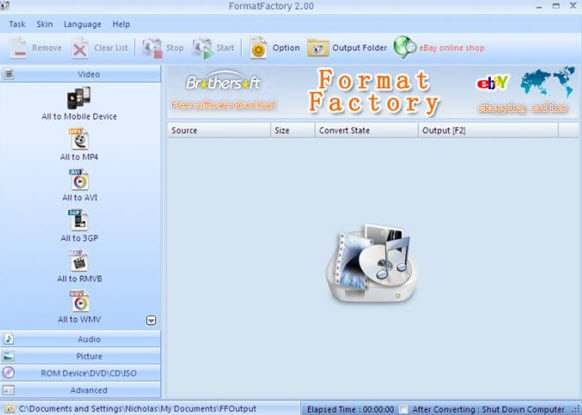Click the FFOutput path in the status bar
Image resolution: width=582 pixels, height=415 pixels.
click(x=137, y=409)
